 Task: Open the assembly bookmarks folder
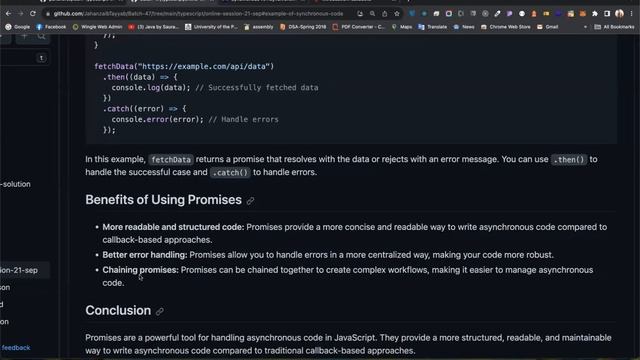point(258,27)
